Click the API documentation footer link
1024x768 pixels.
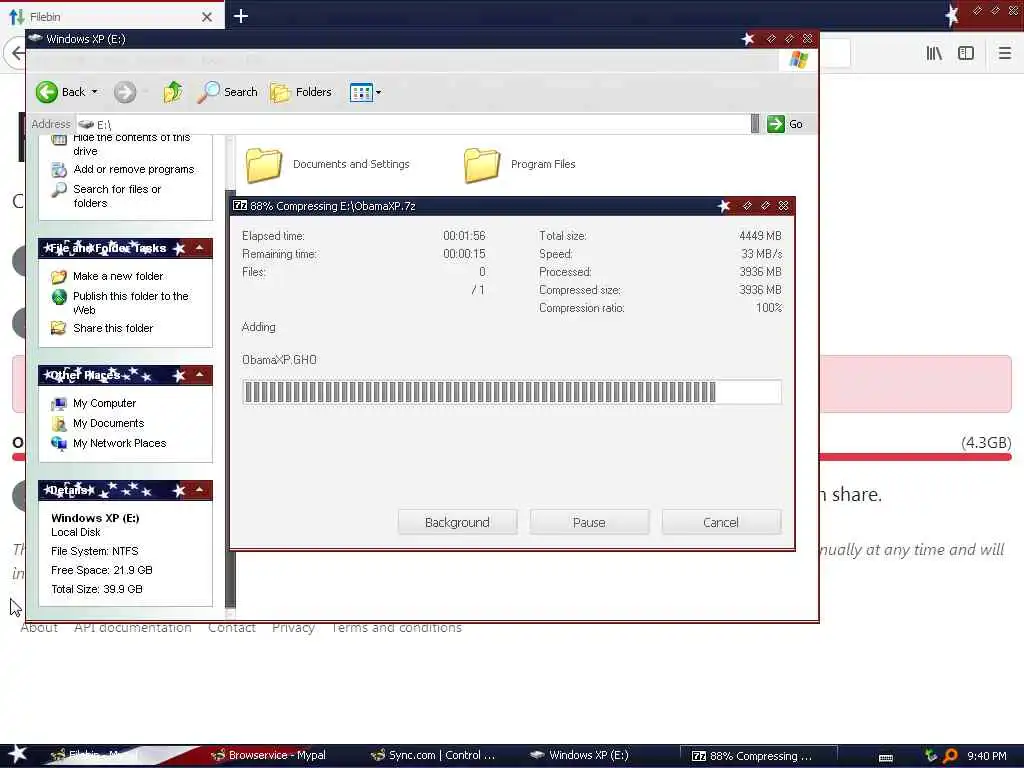click(133, 628)
